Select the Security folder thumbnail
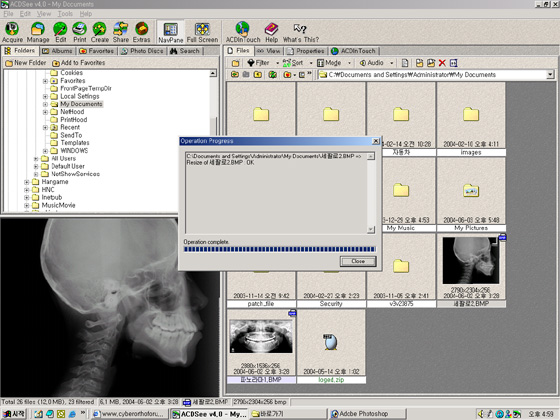This screenshot has width=560, height=420. click(x=331, y=290)
